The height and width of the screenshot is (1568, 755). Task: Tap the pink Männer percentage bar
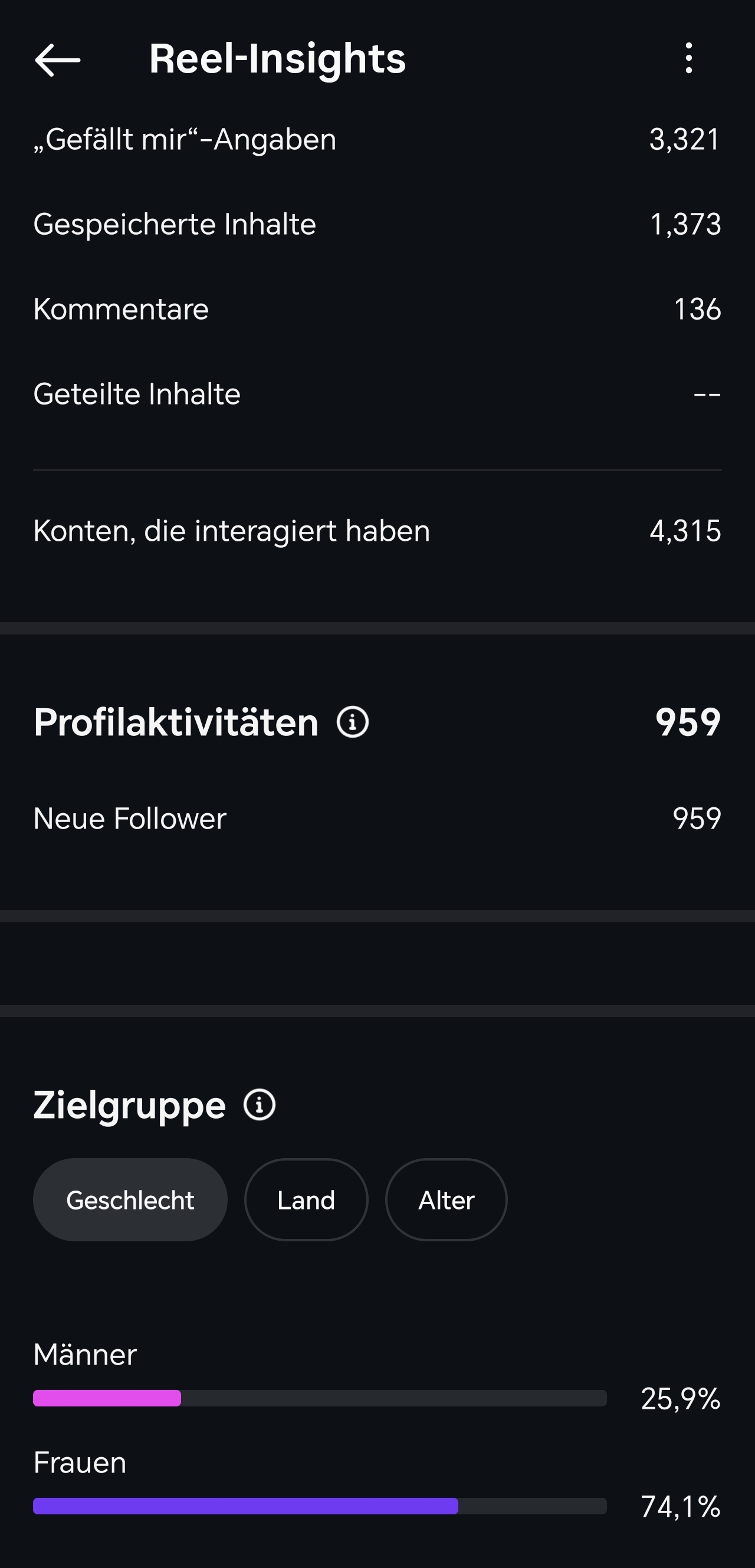107,1398
